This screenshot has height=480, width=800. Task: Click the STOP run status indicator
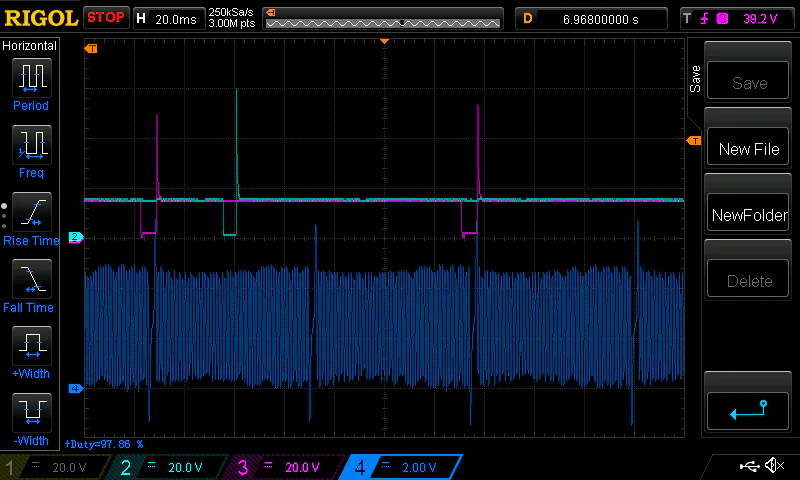[x=105, y=18]
